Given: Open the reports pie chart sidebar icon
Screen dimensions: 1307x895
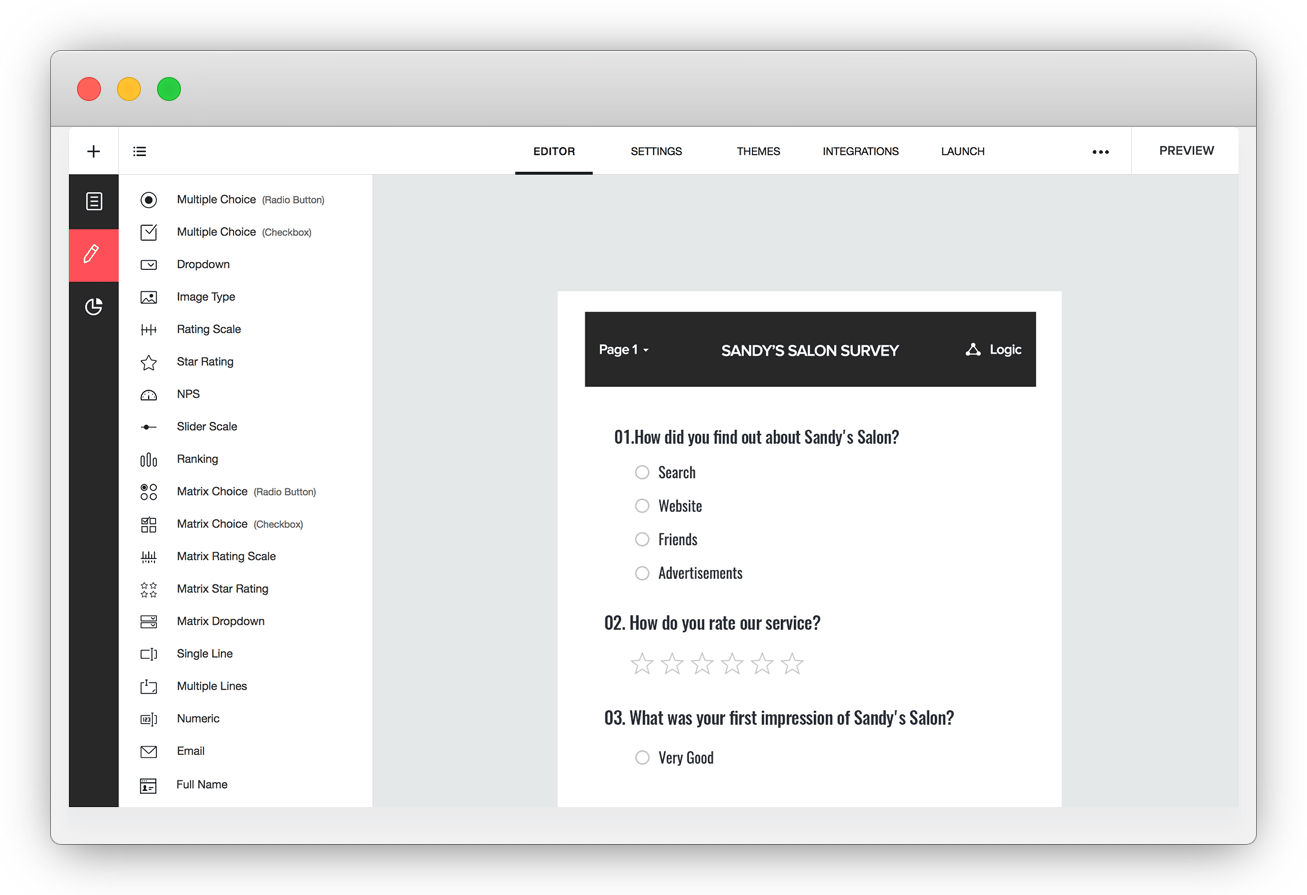Looking at the screenshot, I should coord(93,307).
